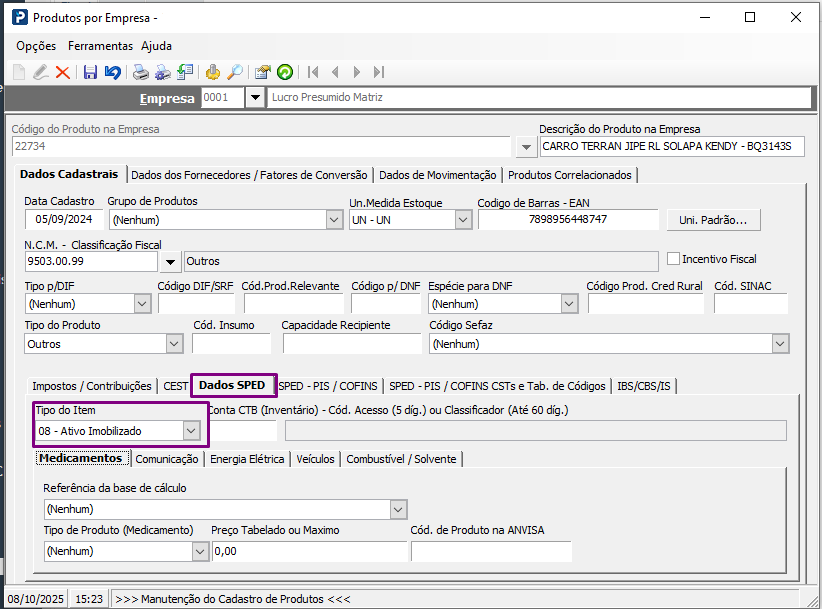
Task: Click the Codigo de Barras EAN field
Action: [568, 220]
